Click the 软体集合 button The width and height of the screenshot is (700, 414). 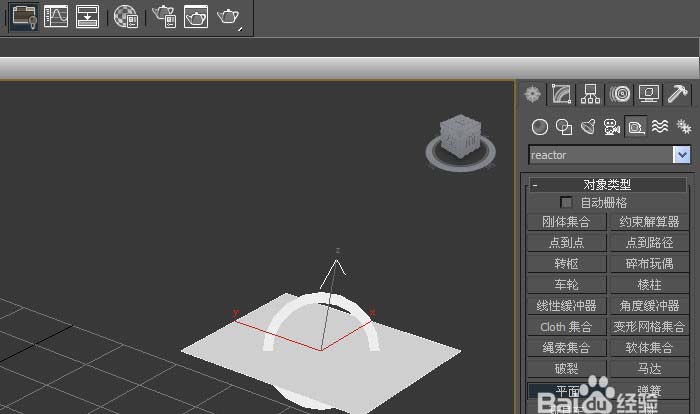pos(650,348)
